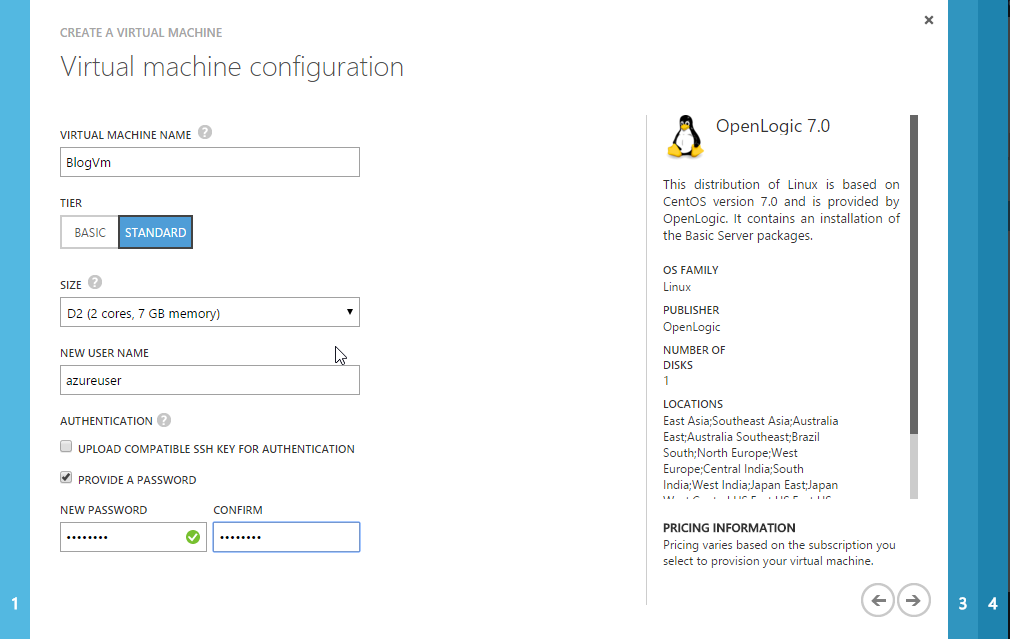This screenshot has height=639, width=1010.
Task: Click the image details panel scrollbar
Action: (x=914, y=300)
